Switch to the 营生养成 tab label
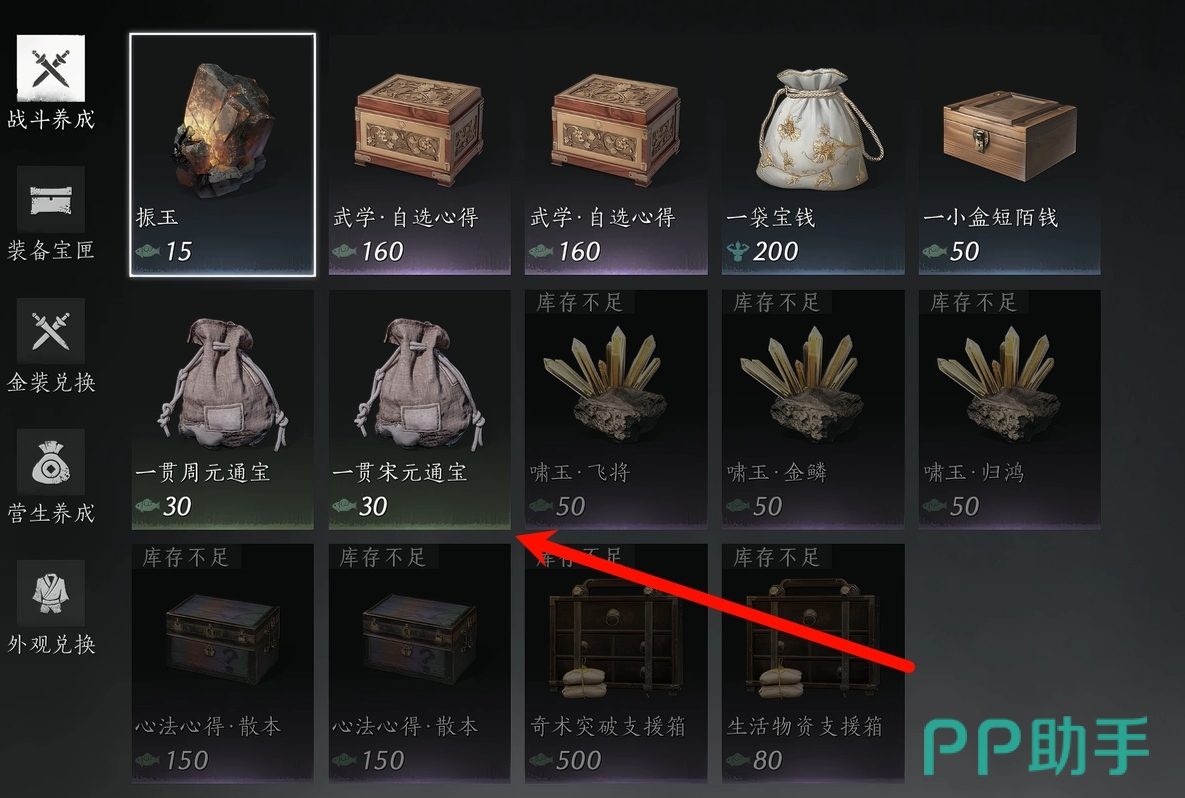Screen dimensions: 1185x798 (x=51, y=514)
